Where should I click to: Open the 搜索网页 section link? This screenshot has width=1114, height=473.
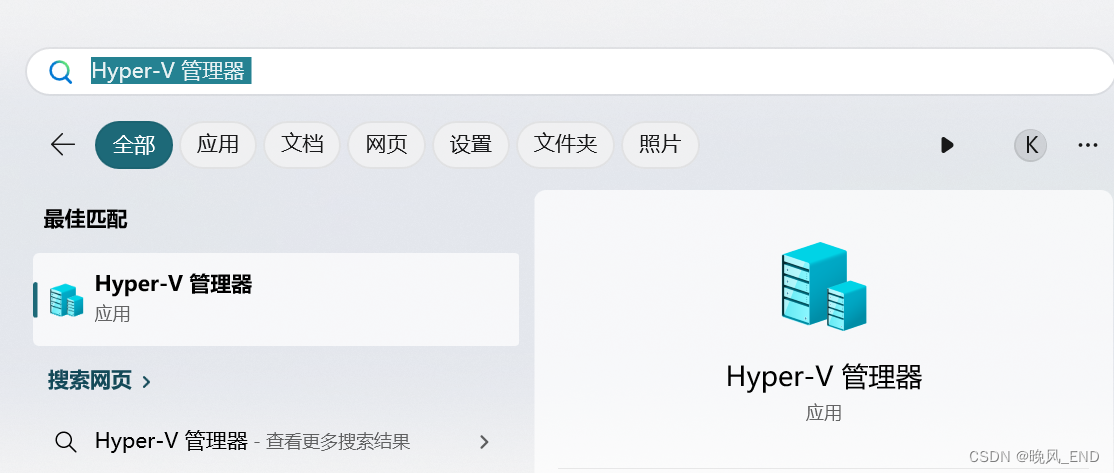(99, 381)
